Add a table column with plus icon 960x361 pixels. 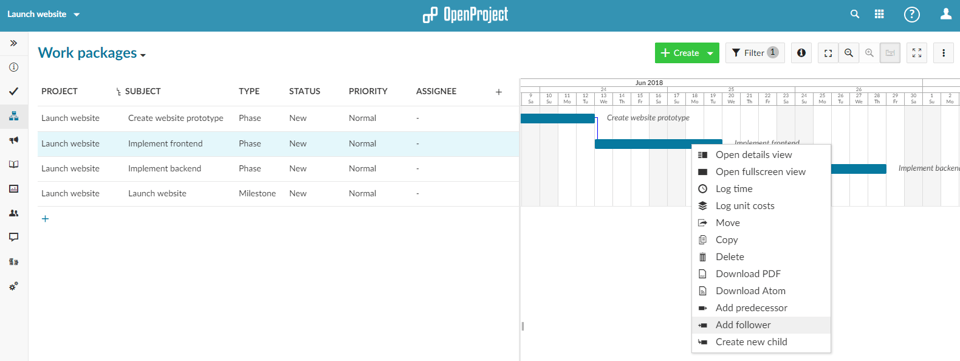pyautogui.click(x=498, y=92)
